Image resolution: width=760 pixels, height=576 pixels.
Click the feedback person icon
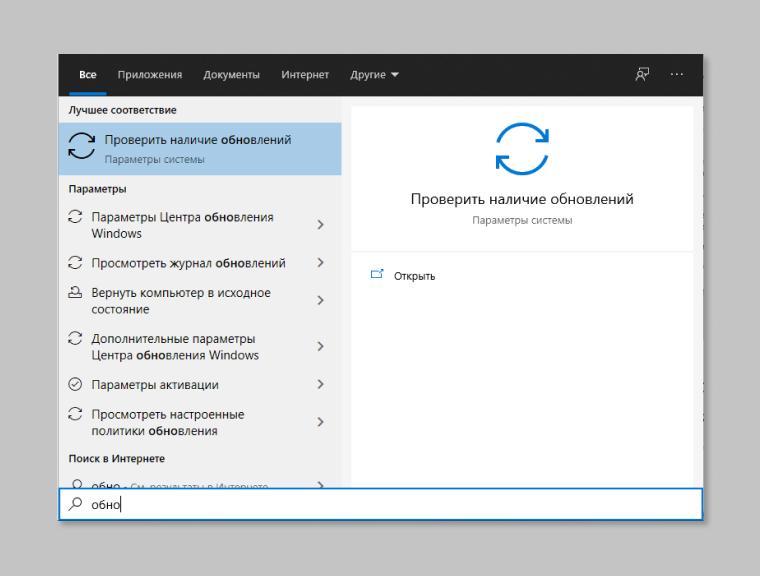click(x=642, y=74)
